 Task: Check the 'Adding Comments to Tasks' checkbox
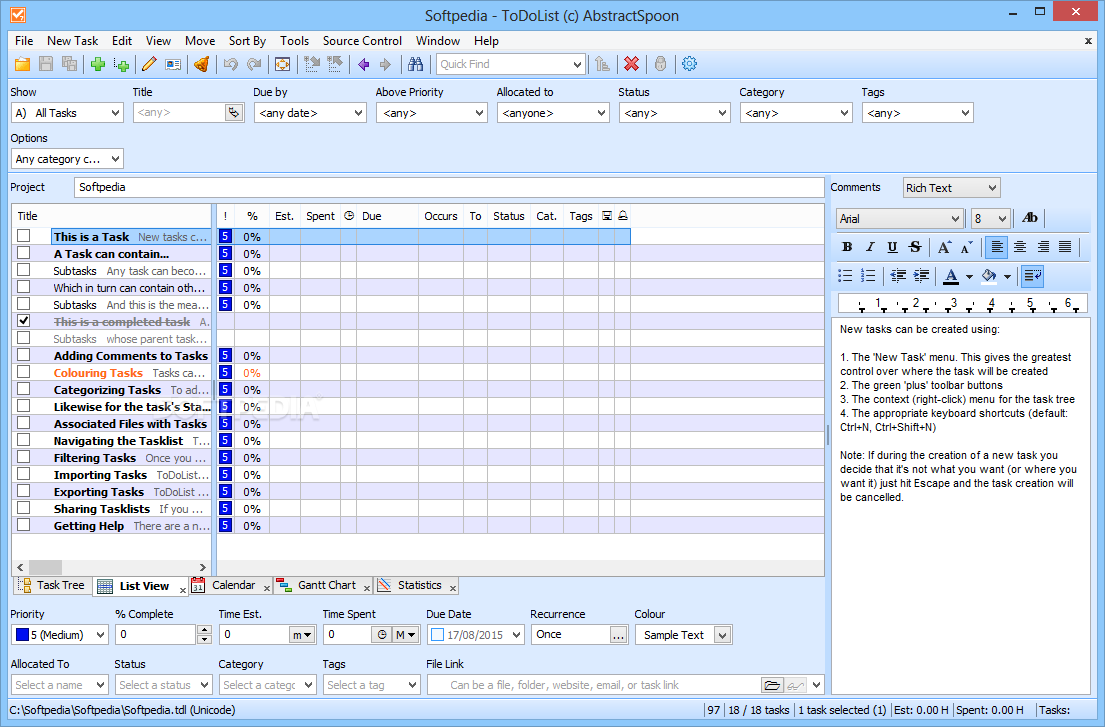click(24, 355)
